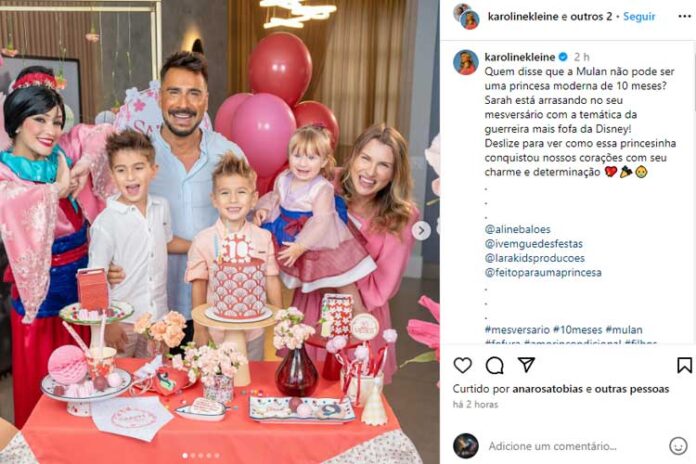
Task: Select the #mulan hashtag
Action: 624,329
